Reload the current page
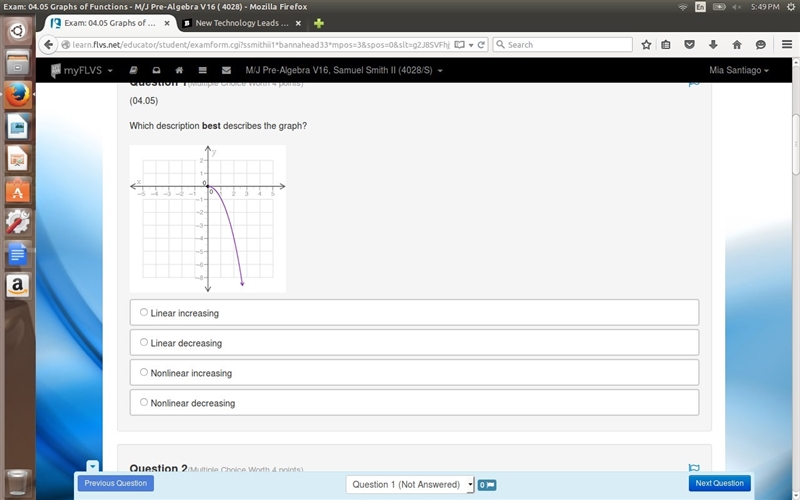Viewport: 800px width, 500px height. (481, 45)
